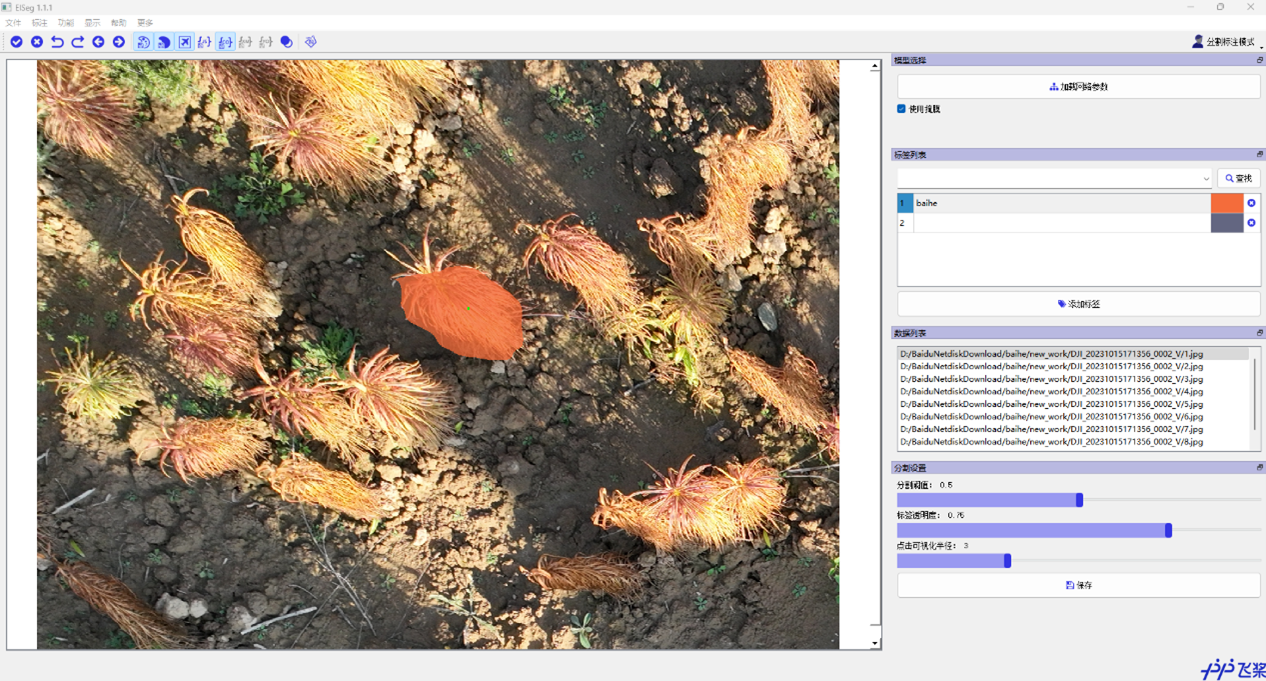Open the 文件 menu
The image size is (1266, 681).
[14, 21]
